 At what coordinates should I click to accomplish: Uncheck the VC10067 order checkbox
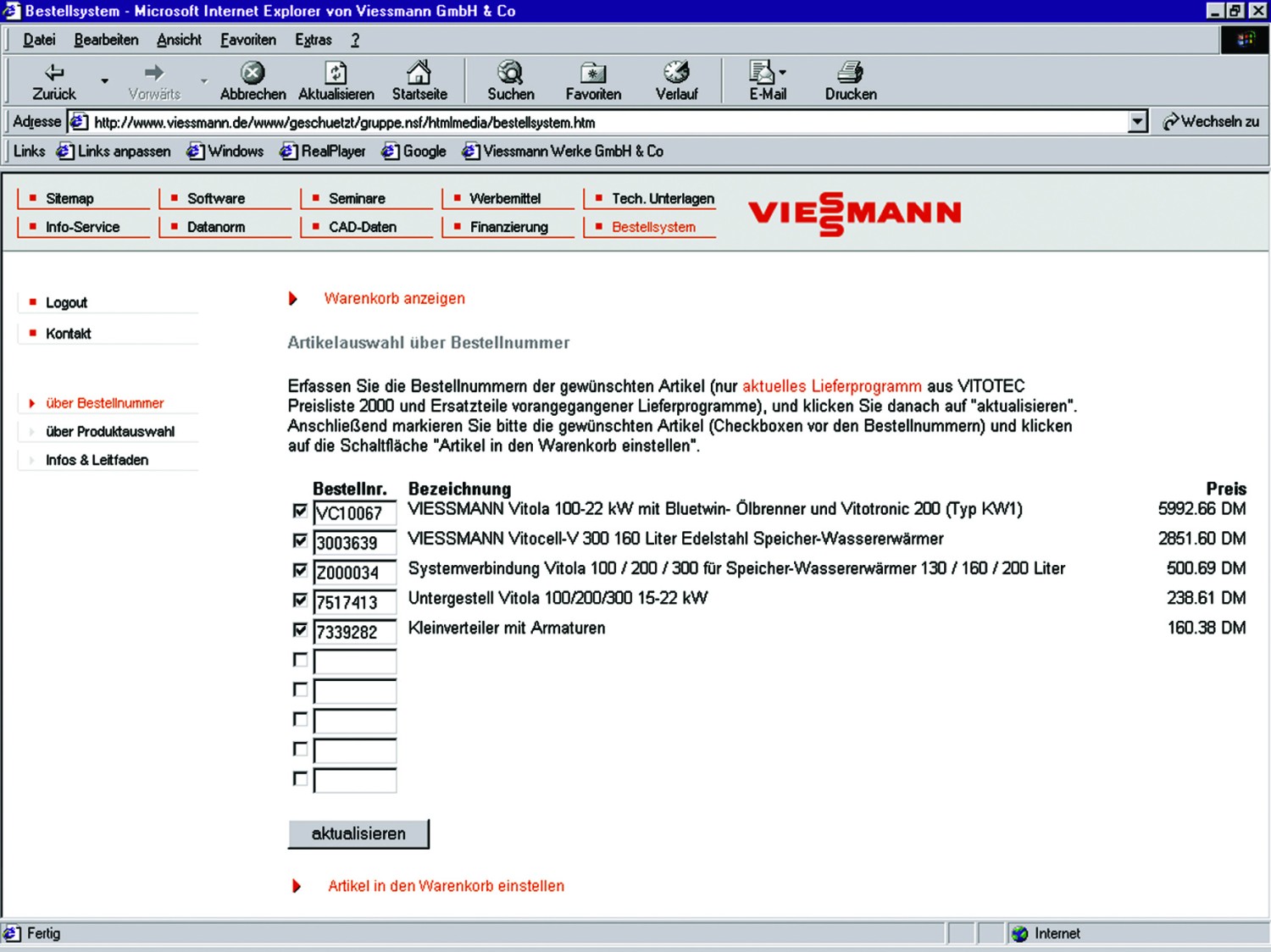(x=300, y=511)
